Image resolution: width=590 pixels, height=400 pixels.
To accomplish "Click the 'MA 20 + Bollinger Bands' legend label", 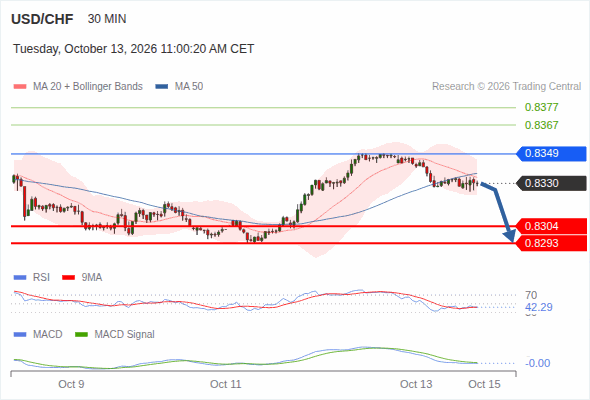I will pyautogui.click(x=88, y=87).
